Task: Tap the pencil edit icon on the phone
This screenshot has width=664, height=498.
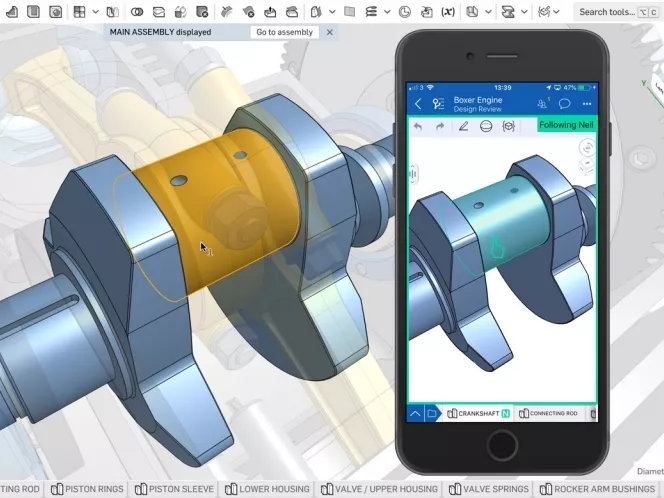Action: [463, 126]
